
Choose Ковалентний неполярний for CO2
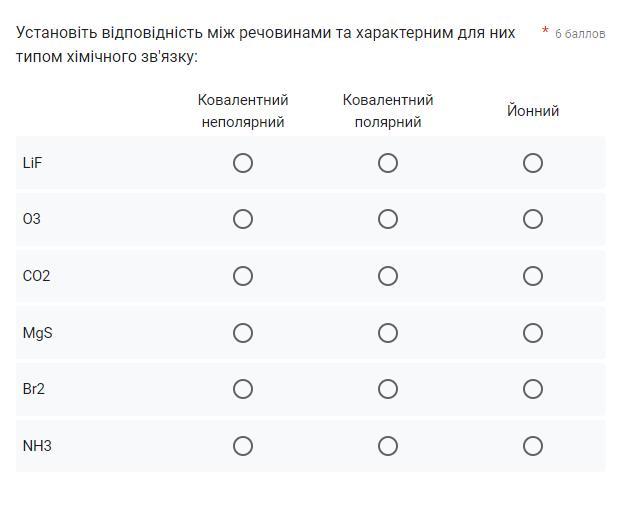tap(243, 276)
